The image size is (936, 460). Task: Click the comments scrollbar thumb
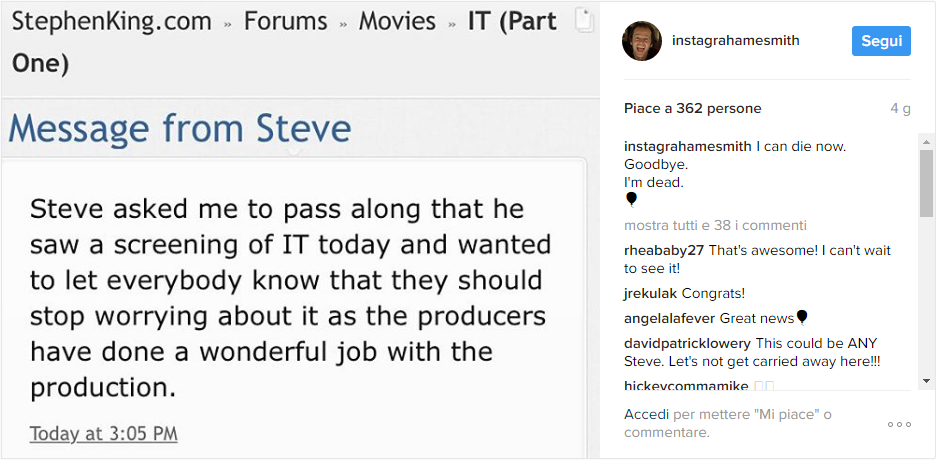click(926, 183)
